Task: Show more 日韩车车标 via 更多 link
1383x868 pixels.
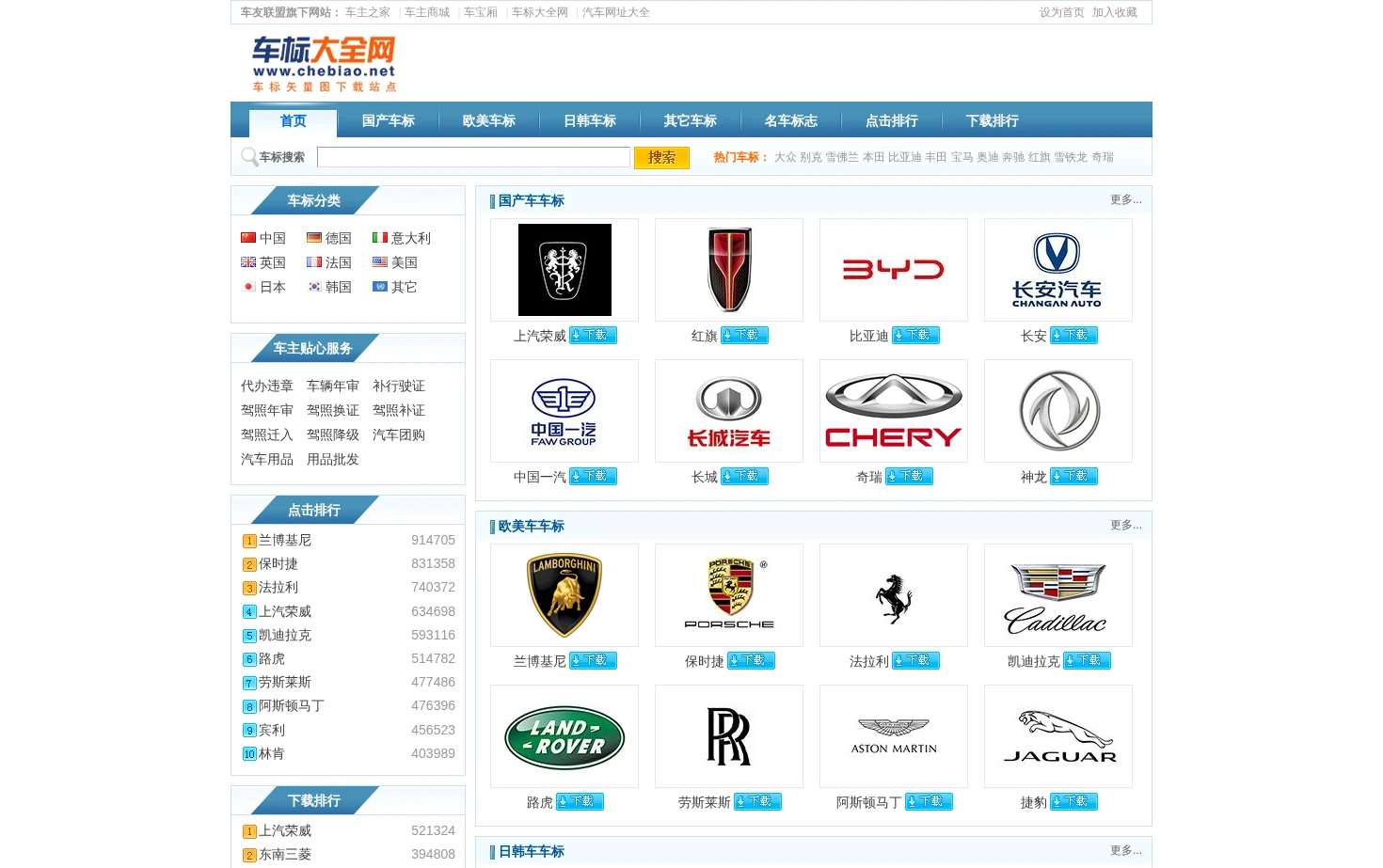Action: [1125, 850]
